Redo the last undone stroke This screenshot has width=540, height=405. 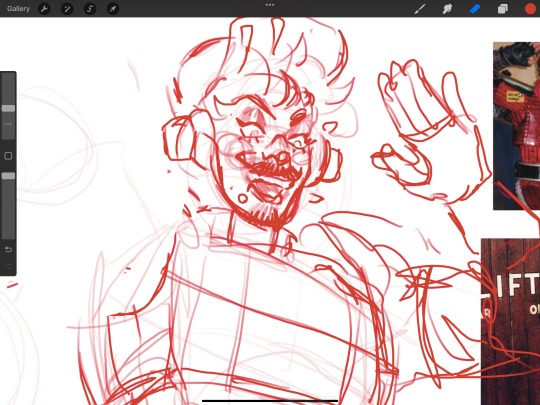(x=8, y=266)
